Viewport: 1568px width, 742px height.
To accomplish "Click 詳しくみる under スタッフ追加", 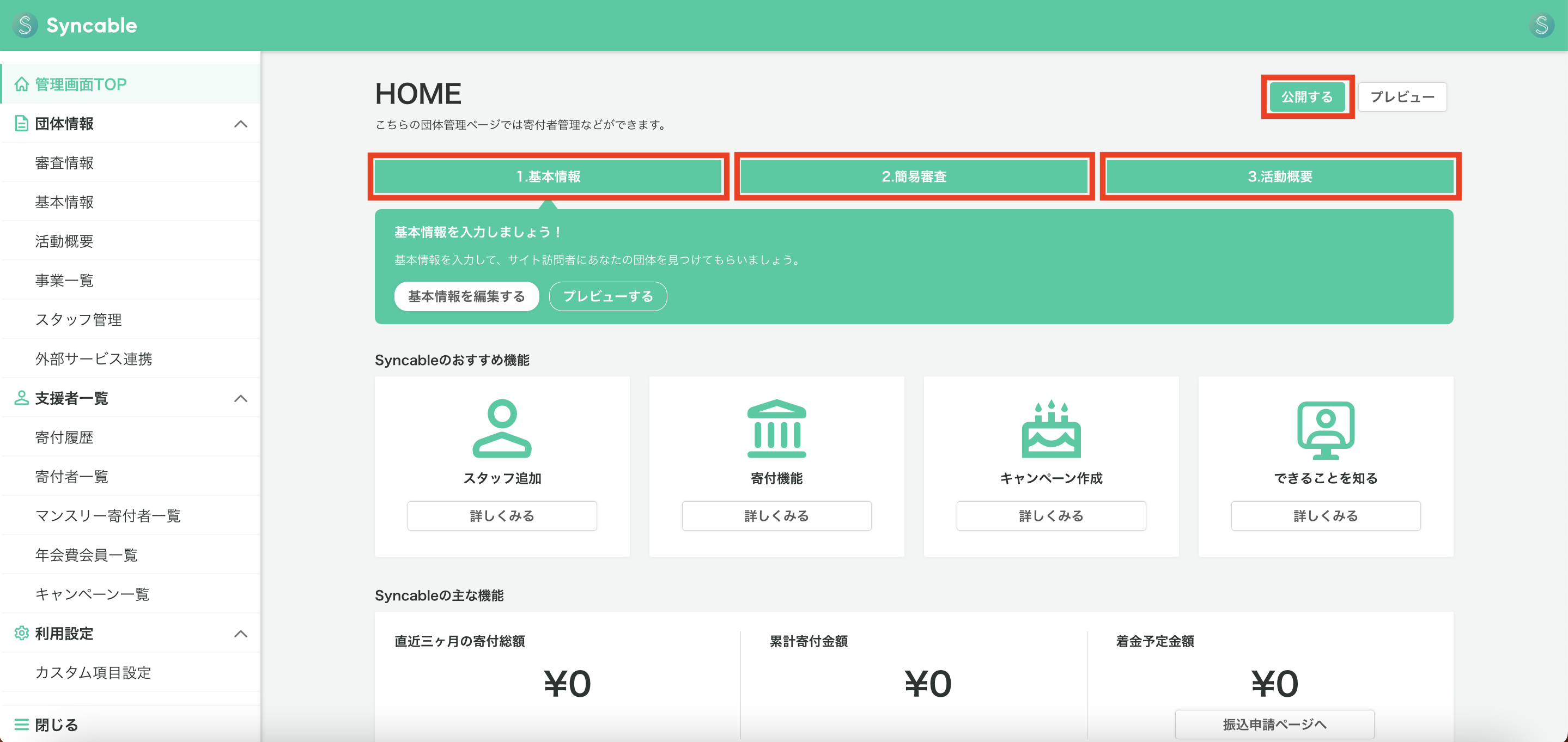I will click(502, 516).
